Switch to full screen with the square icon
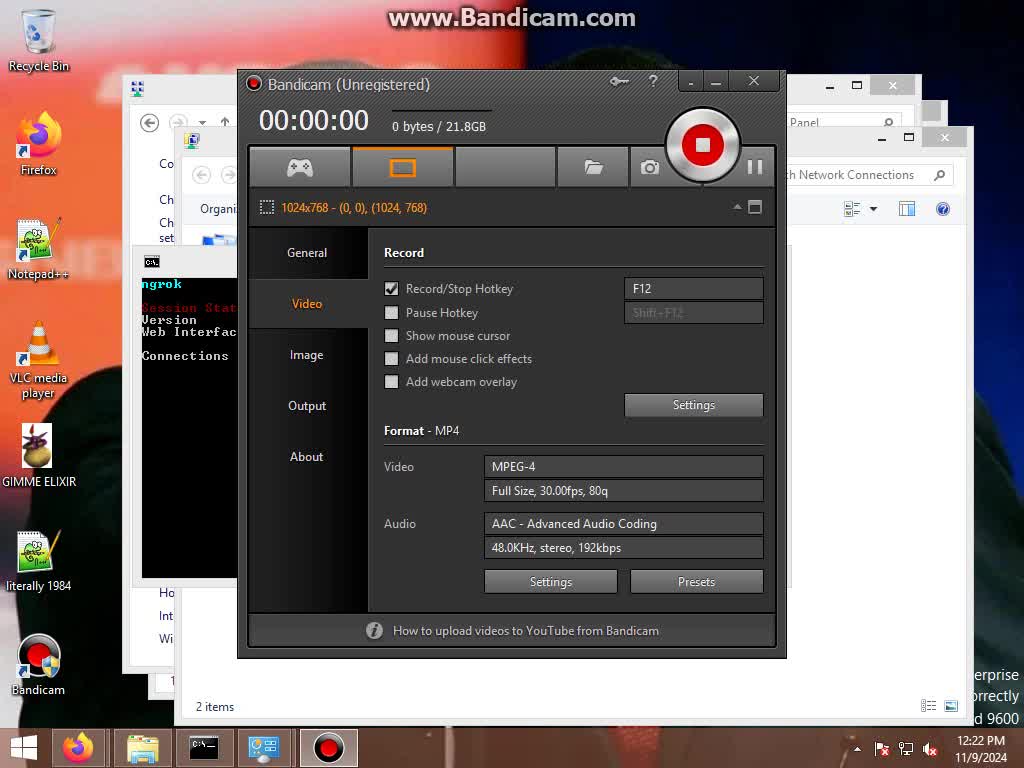The height and width of the screenshot is (768, 1024). coord(755,207)
